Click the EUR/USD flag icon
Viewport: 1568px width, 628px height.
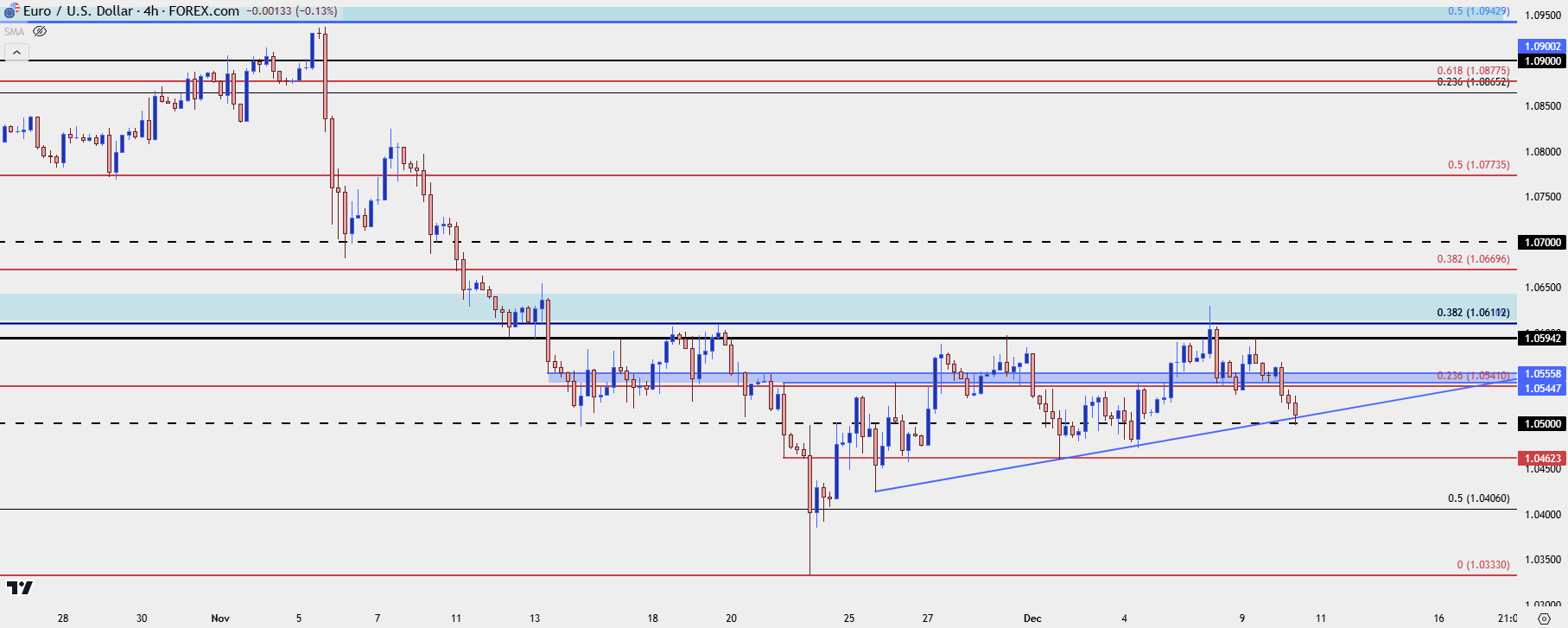point(11,12)
